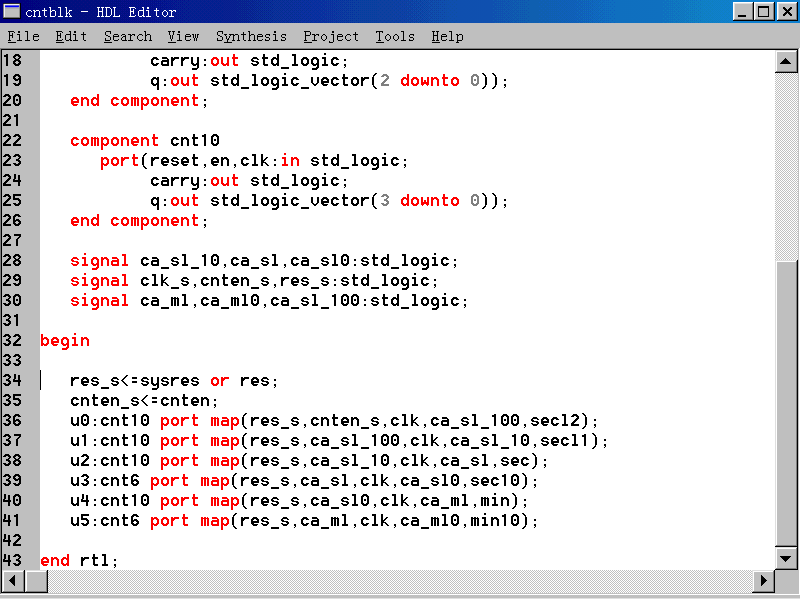Viewport: 800px width, 600px height.
Task: Click the u2:cnt10 port map line
Action: 309,461
